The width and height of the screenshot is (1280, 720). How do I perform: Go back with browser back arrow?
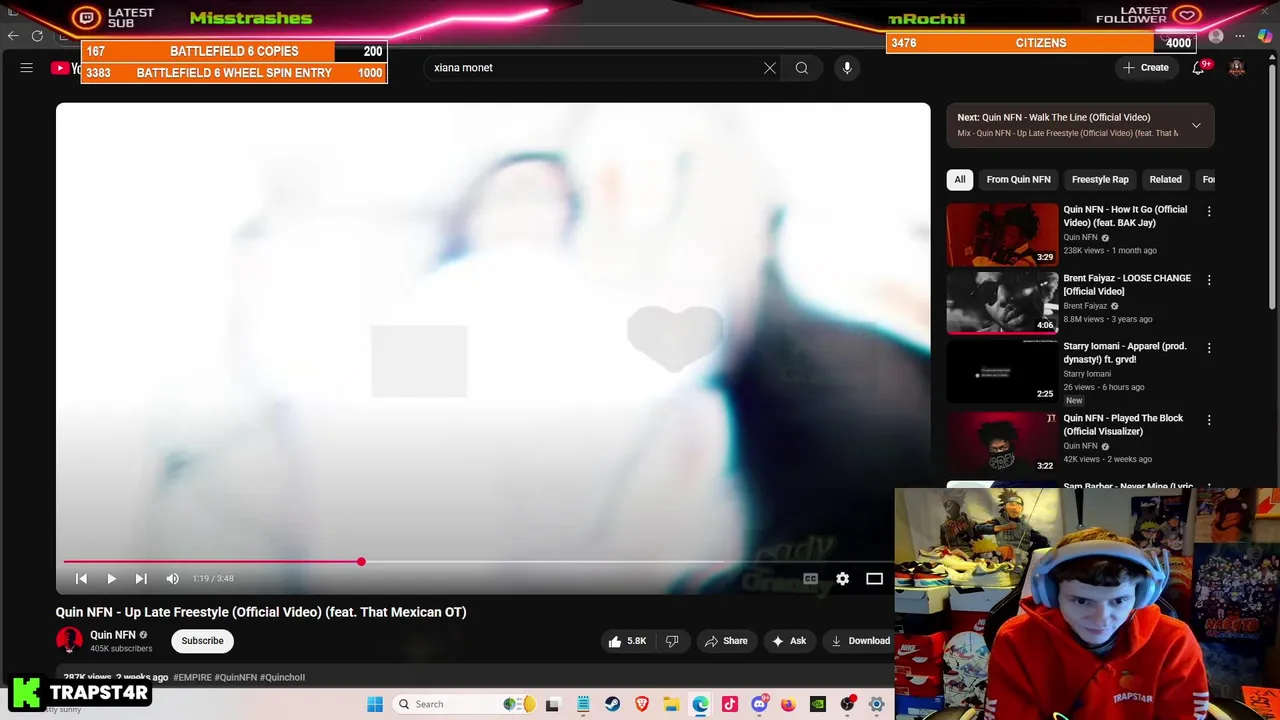click(x=13, y=36)
